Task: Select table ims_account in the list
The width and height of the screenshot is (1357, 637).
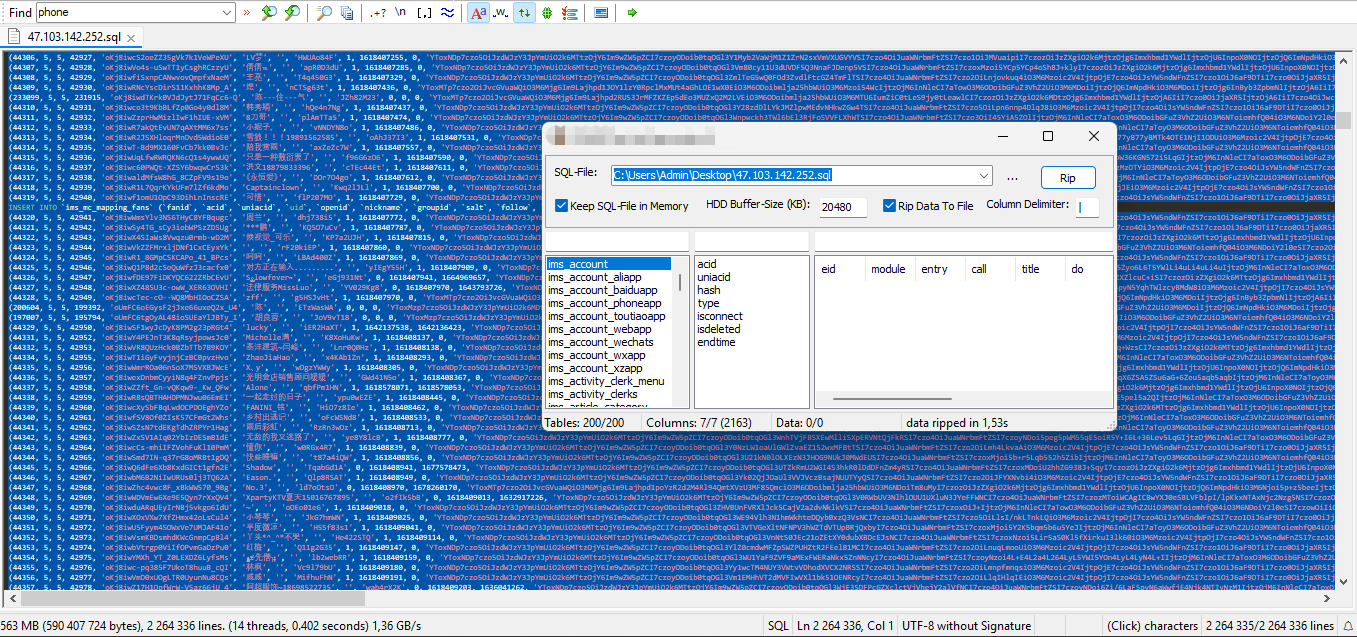Action: [608, 264]
